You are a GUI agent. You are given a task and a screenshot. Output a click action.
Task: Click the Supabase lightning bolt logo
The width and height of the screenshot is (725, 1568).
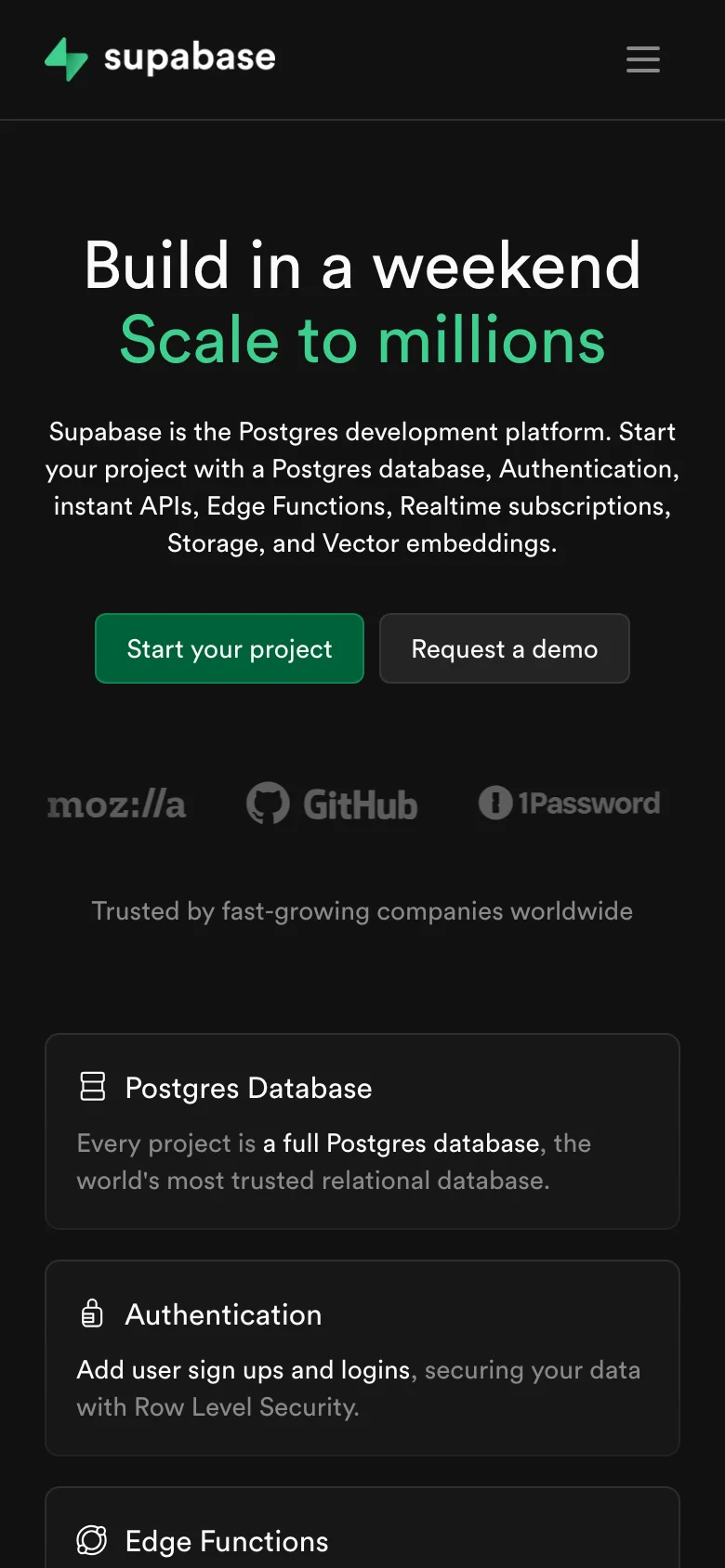coord(66,59)
